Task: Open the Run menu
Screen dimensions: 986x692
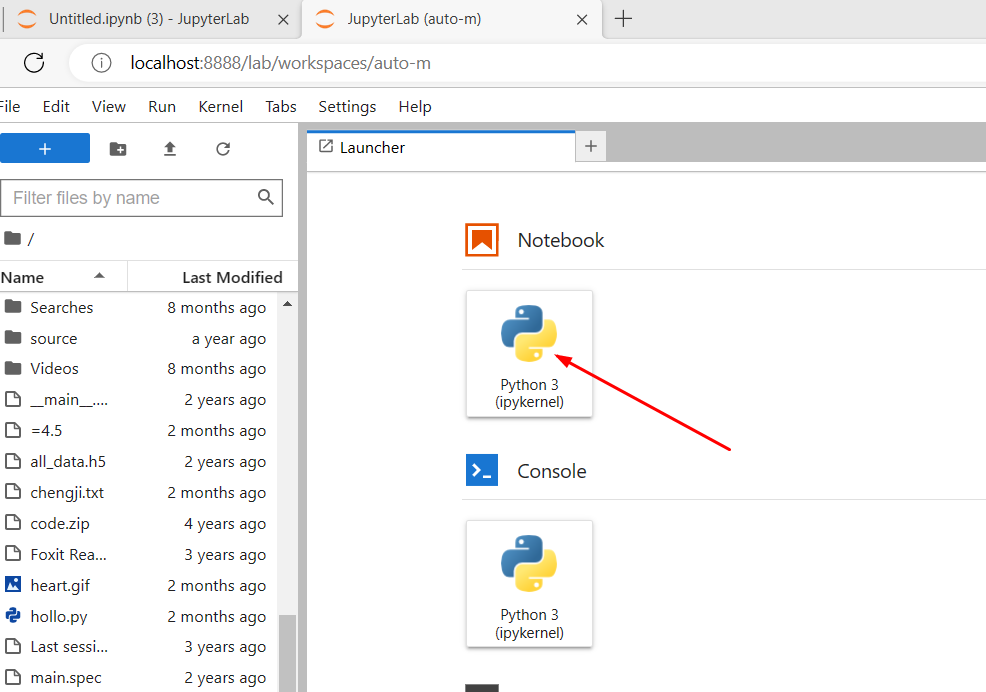Action: 162,106
